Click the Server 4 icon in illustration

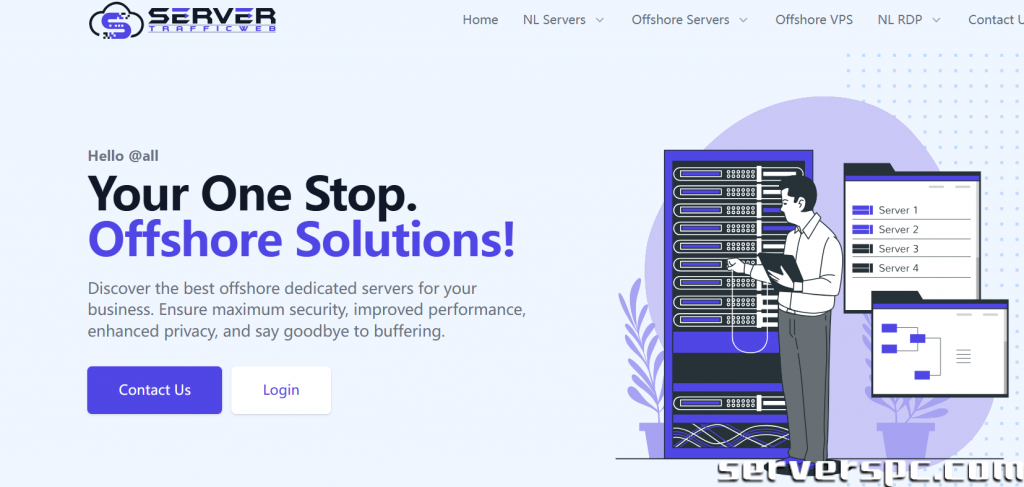862,268
